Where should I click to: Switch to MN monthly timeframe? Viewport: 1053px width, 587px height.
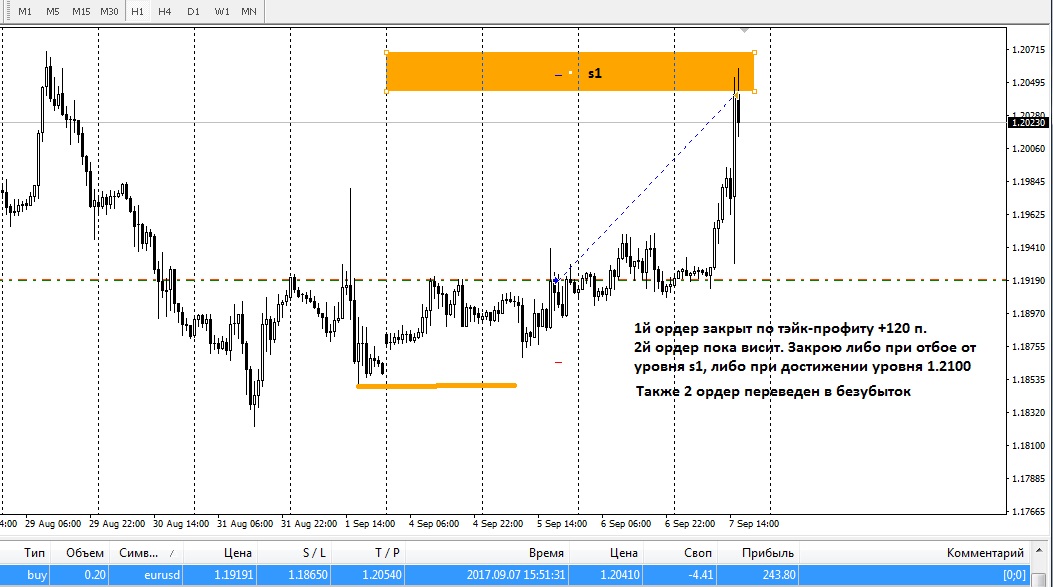(x=249, y=11)
